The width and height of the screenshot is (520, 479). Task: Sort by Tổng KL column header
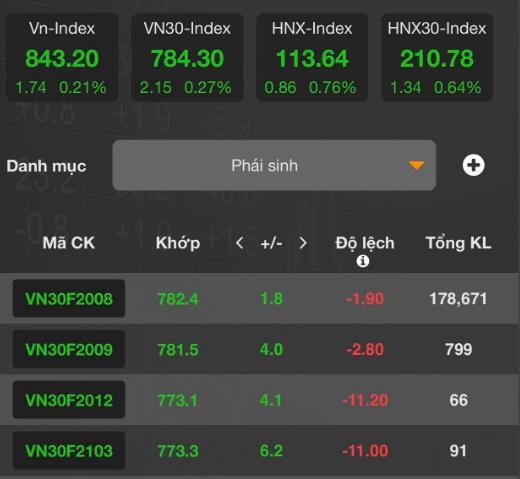coord(458,243)
